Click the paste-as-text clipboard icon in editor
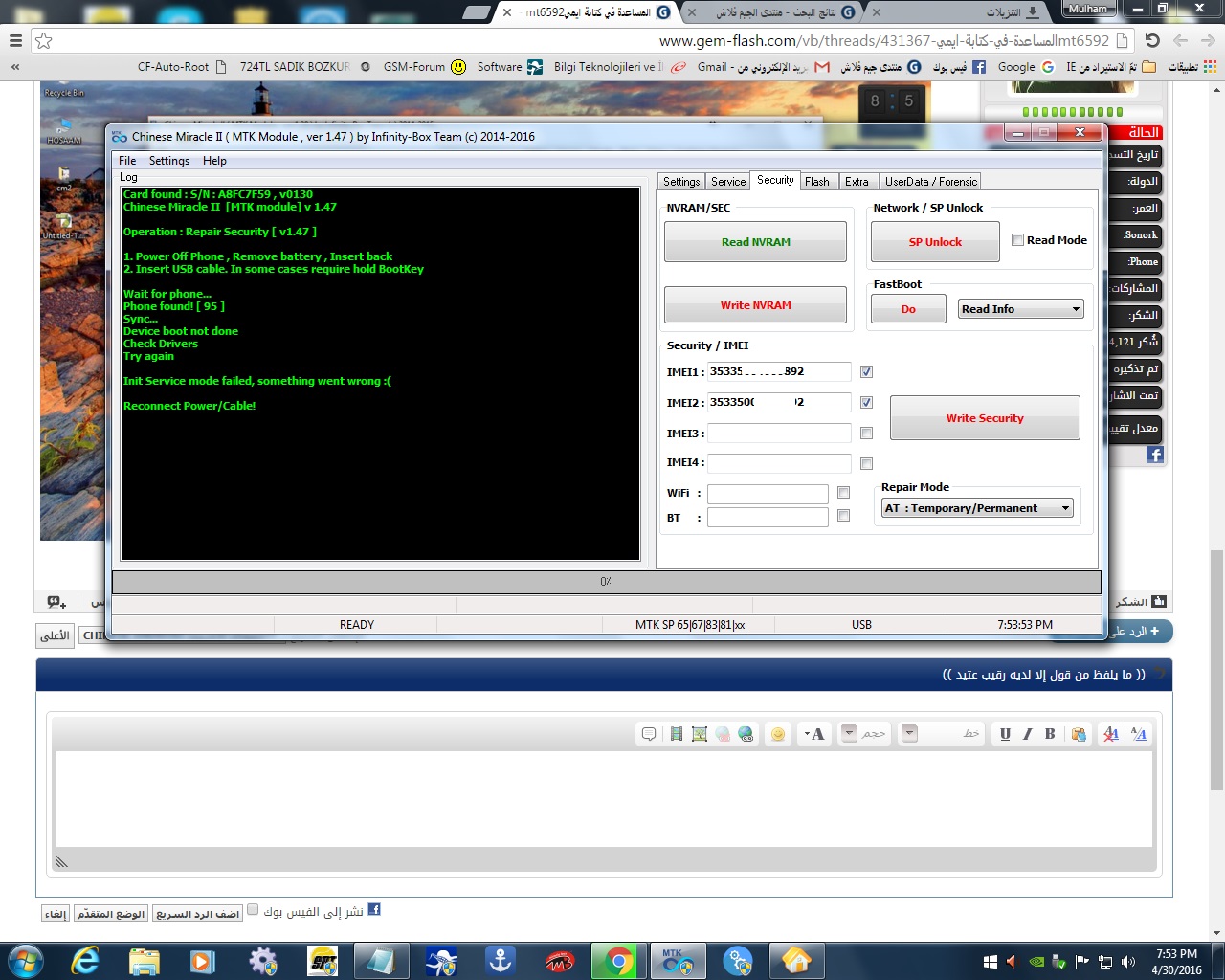Viewport: 1225px width, 980px height. click(1079, 734)
